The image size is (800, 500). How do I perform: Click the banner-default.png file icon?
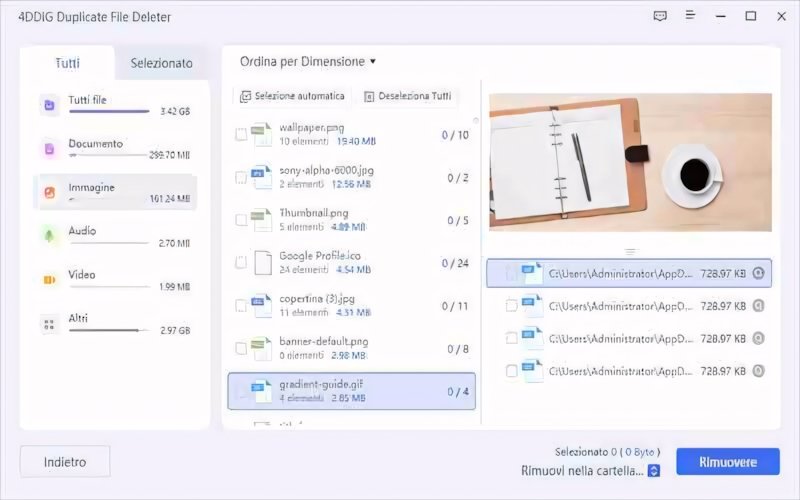point(262,348)
